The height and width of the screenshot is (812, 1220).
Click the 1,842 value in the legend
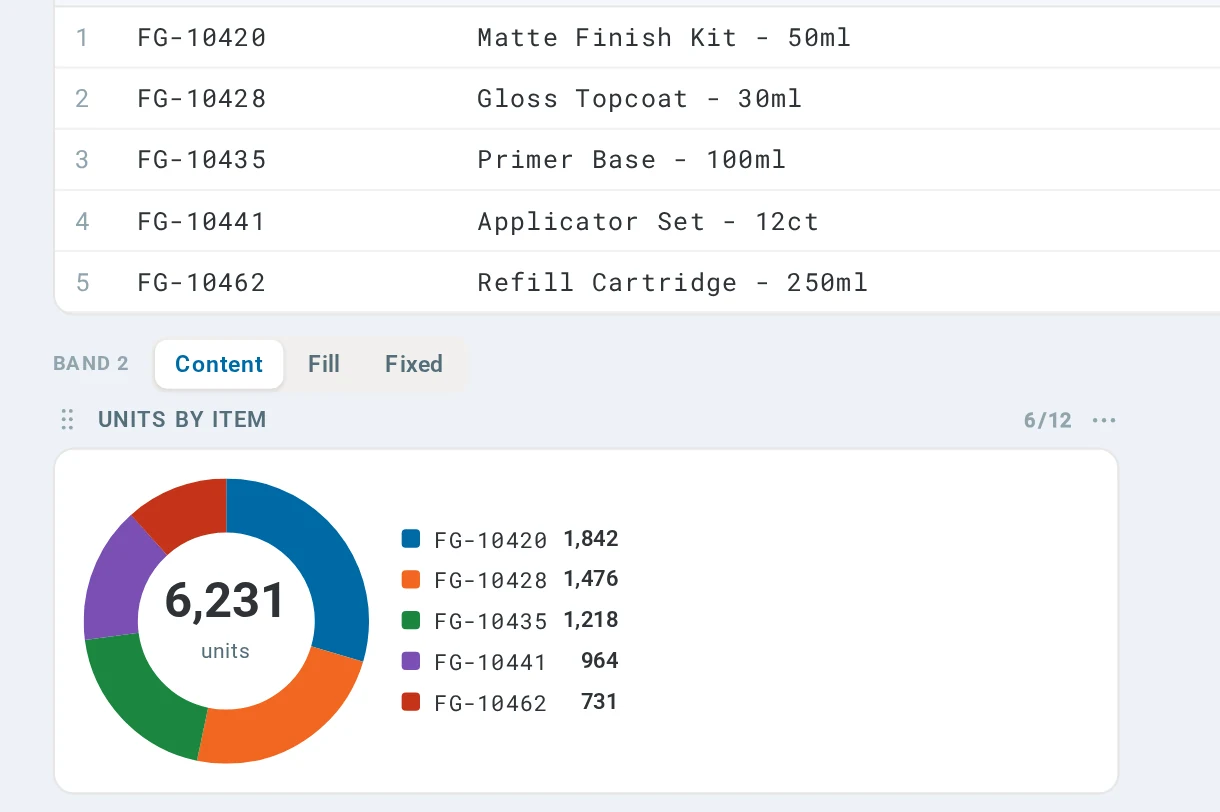click(x=591, y=539)
